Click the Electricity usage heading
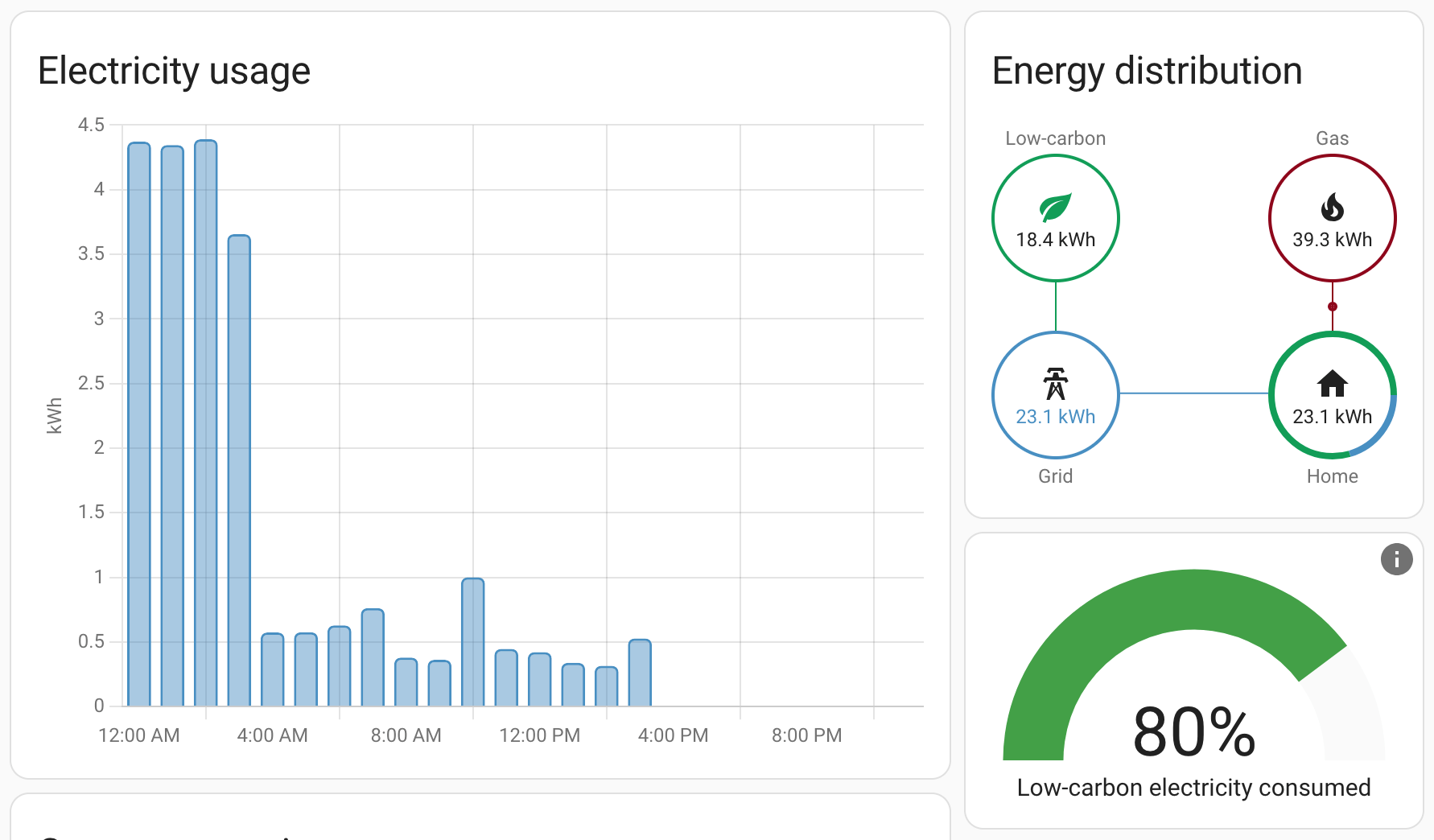The image size is (1434, 840). point(174,71)
